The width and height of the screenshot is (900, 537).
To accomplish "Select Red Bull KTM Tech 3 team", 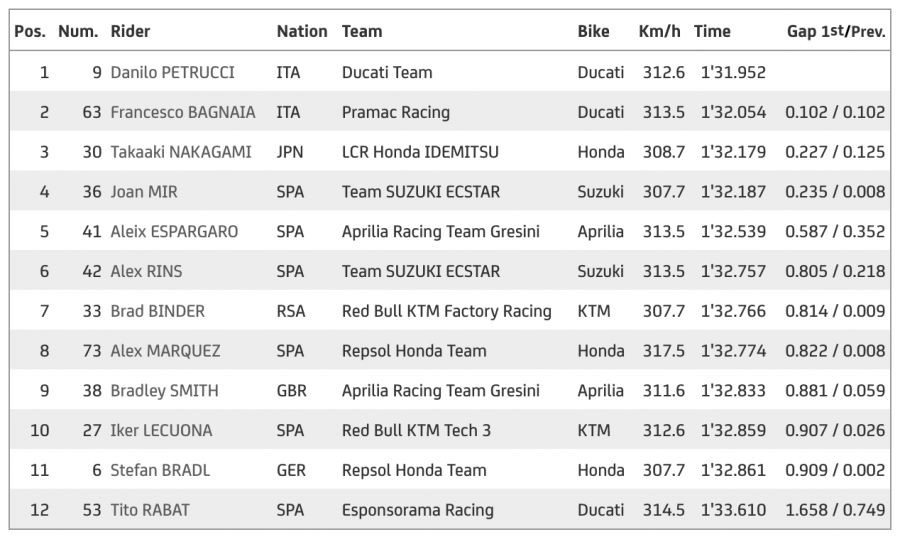I will pos(420,431).
